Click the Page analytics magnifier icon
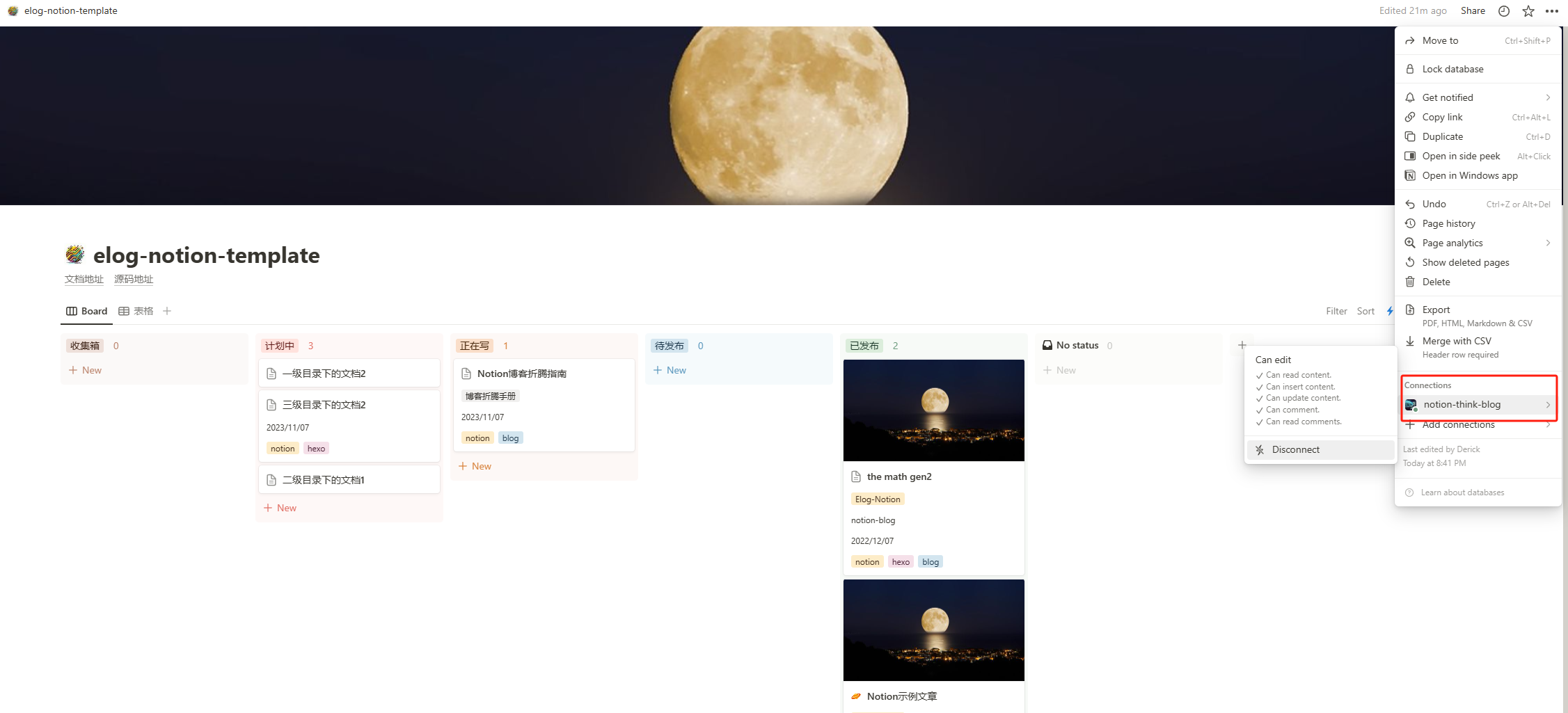The width and height of the screenshot is (1568, 713). [1410, 243]
